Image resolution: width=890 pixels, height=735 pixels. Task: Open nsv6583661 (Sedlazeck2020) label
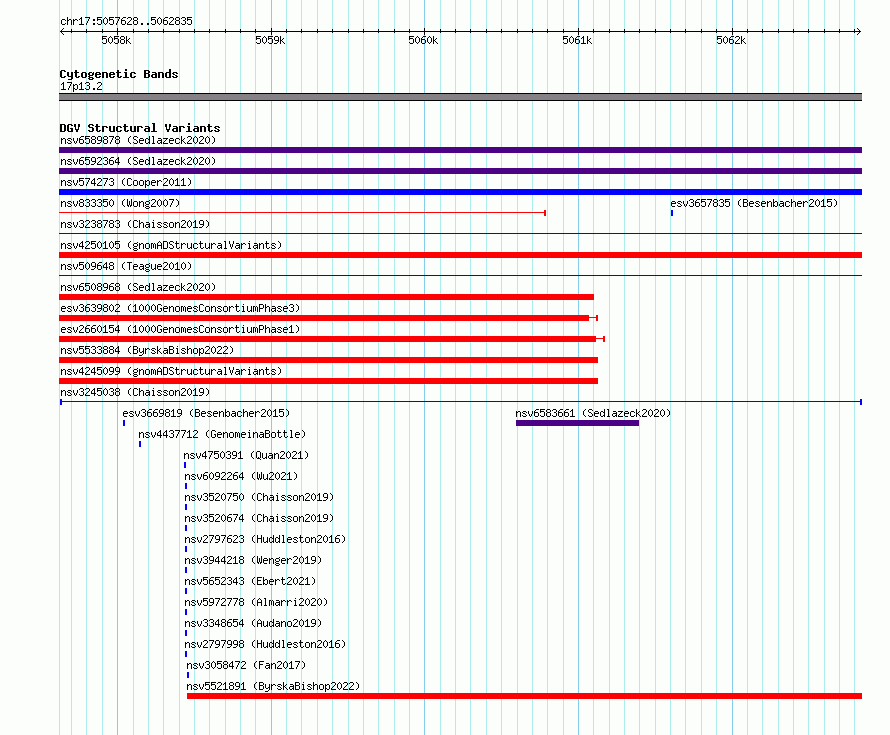coord(593,413)
